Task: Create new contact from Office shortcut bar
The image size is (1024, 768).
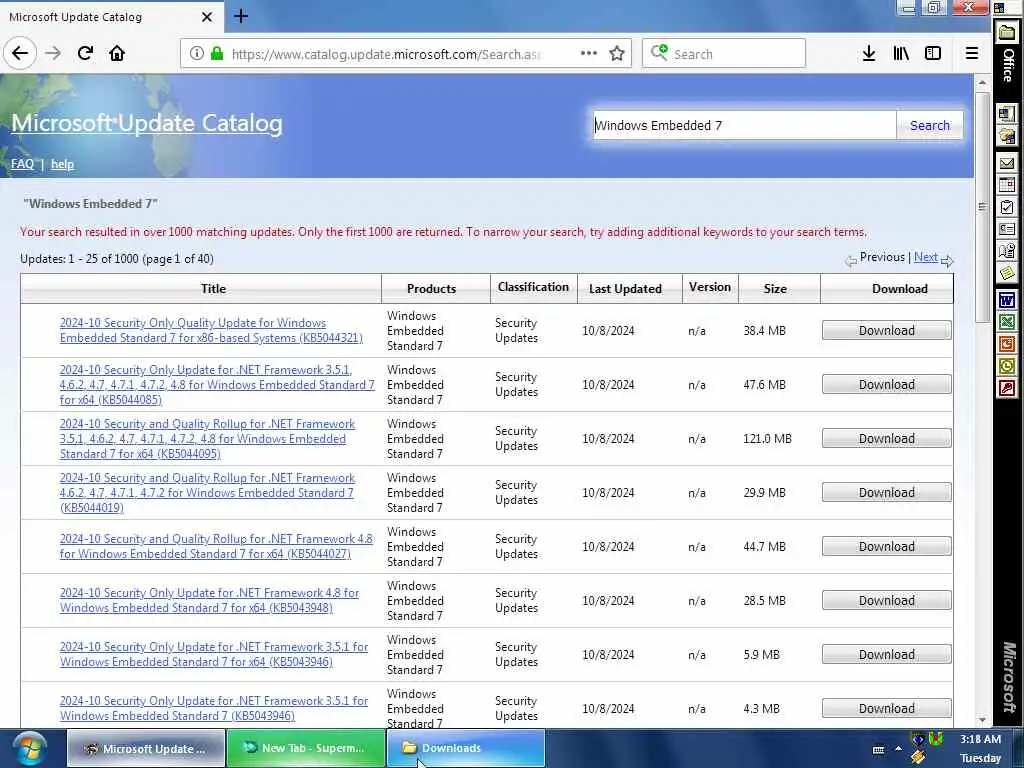Action: (x=1007, y=229)
